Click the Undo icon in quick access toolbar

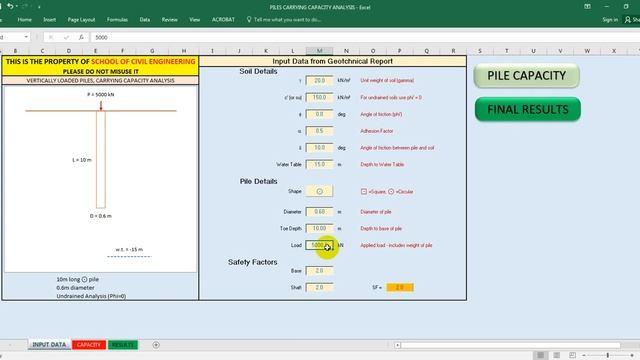point(10,6)
